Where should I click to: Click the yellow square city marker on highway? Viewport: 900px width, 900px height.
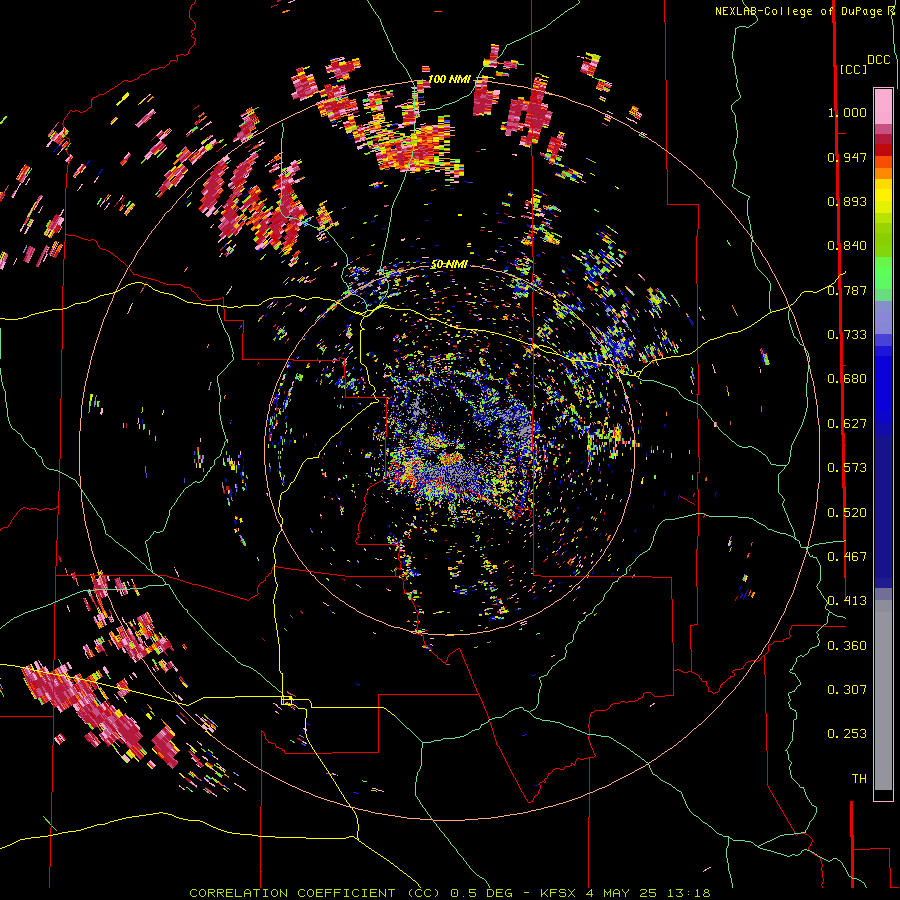[x=287, y=701]
